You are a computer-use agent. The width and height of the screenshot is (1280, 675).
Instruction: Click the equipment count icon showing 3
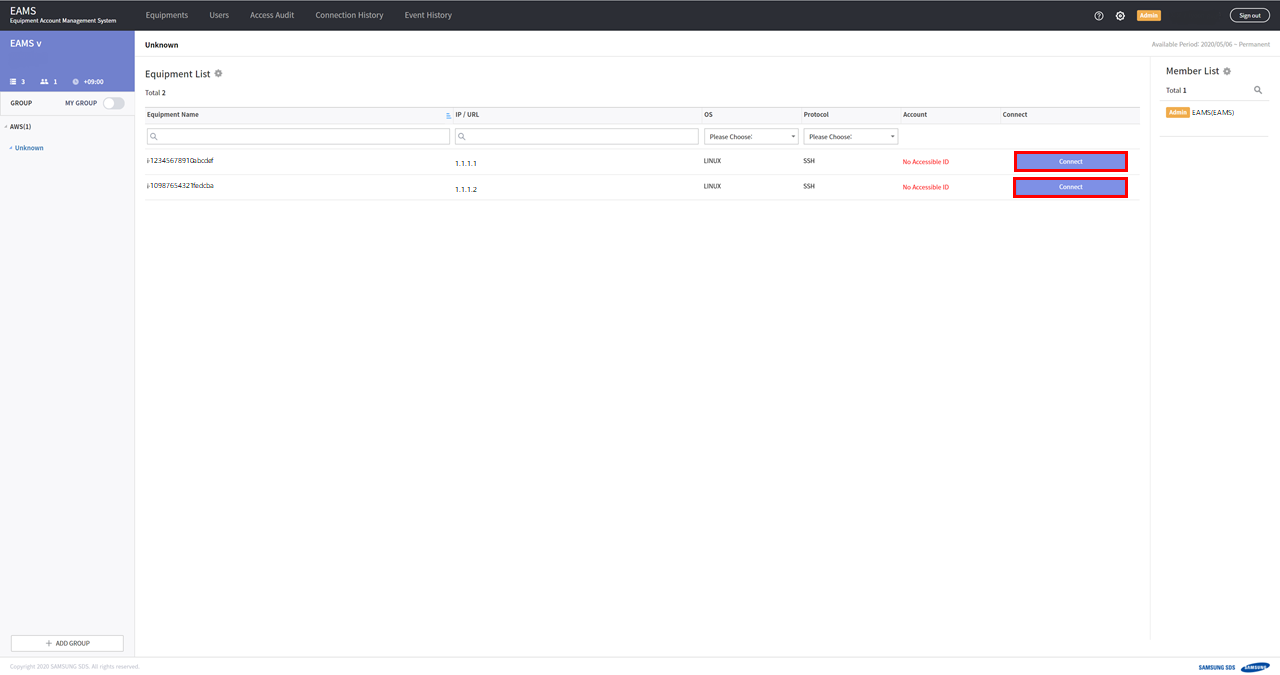(14, 82)
